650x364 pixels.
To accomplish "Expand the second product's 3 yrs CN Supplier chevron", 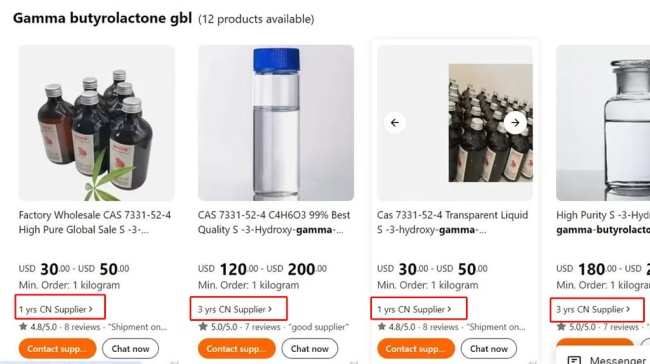I will pyautogui.click(x=270, y=309).
